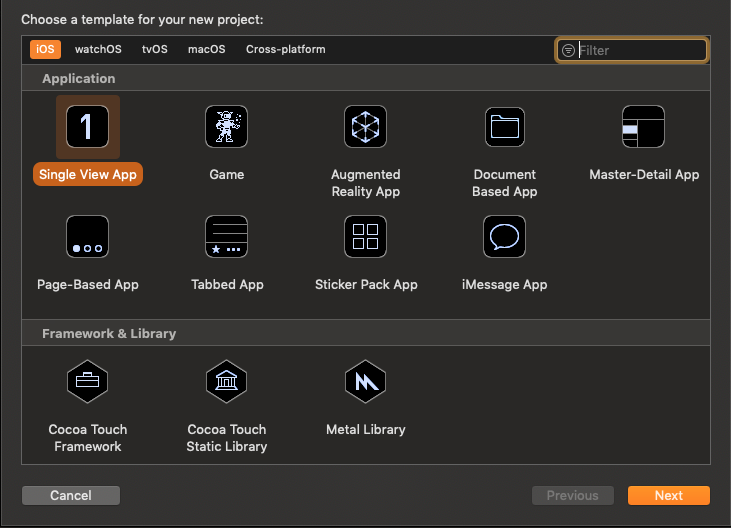Choose the Cocoa Touch Framework icon
Image resolution: width=731 pixels, height=528 pixels.
pyautogui.click(x=88, y=382)
